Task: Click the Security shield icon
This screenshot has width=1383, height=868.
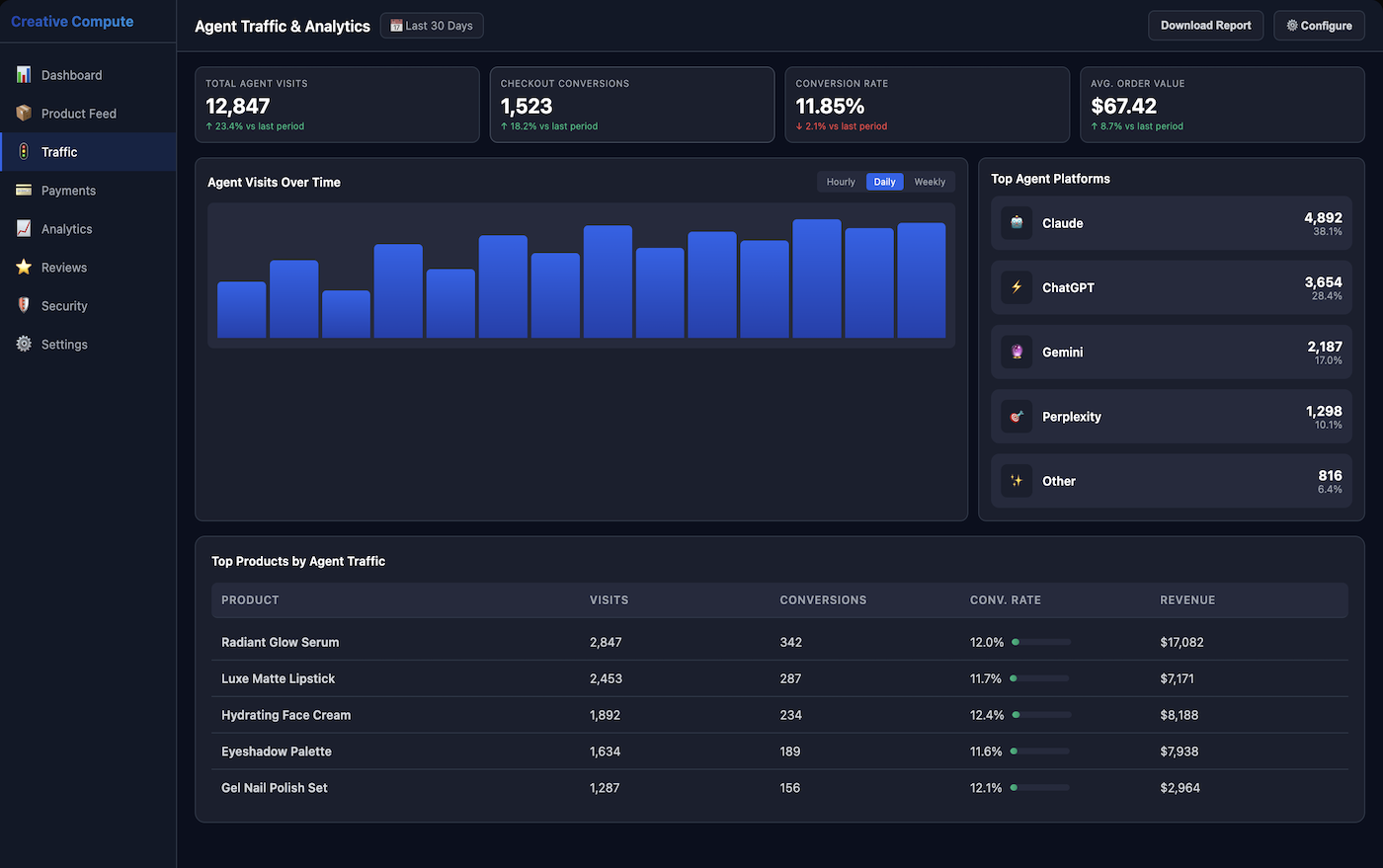Action: coord(23,305)
